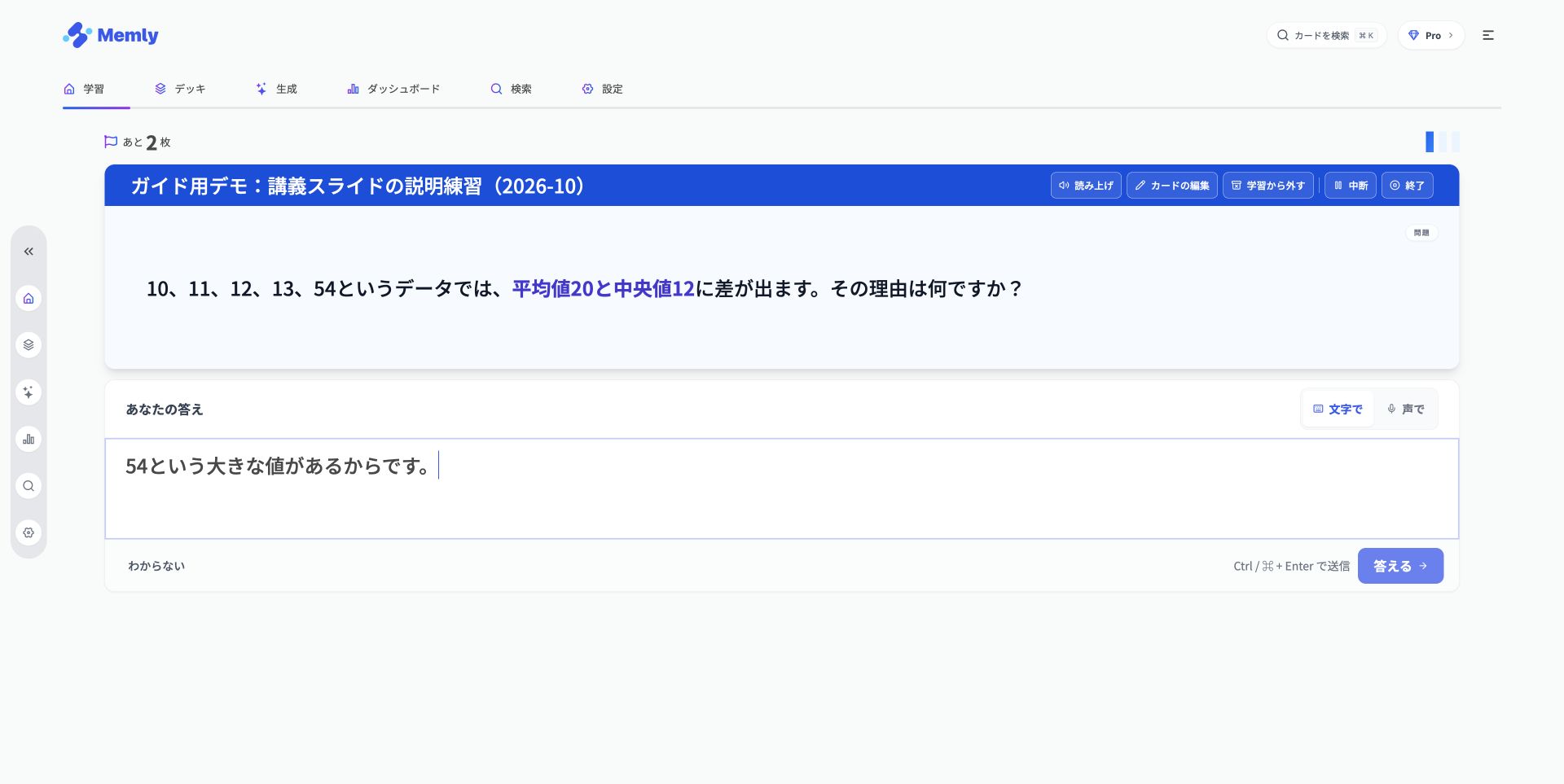Click the deck title ガイド用デモ：講義スライドの説明練習

click(358, 186)
